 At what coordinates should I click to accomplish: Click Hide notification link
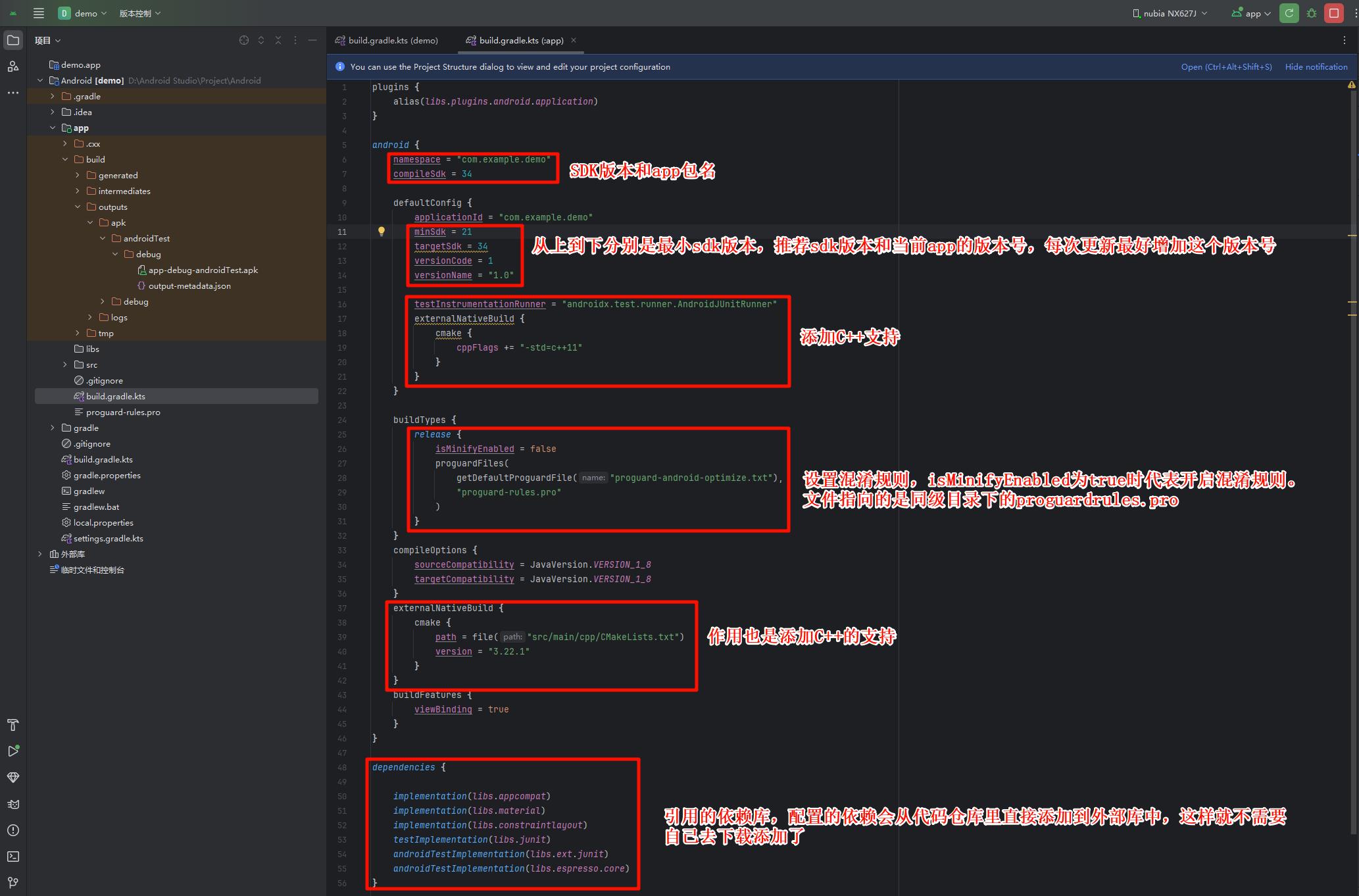click(1316, 66)
